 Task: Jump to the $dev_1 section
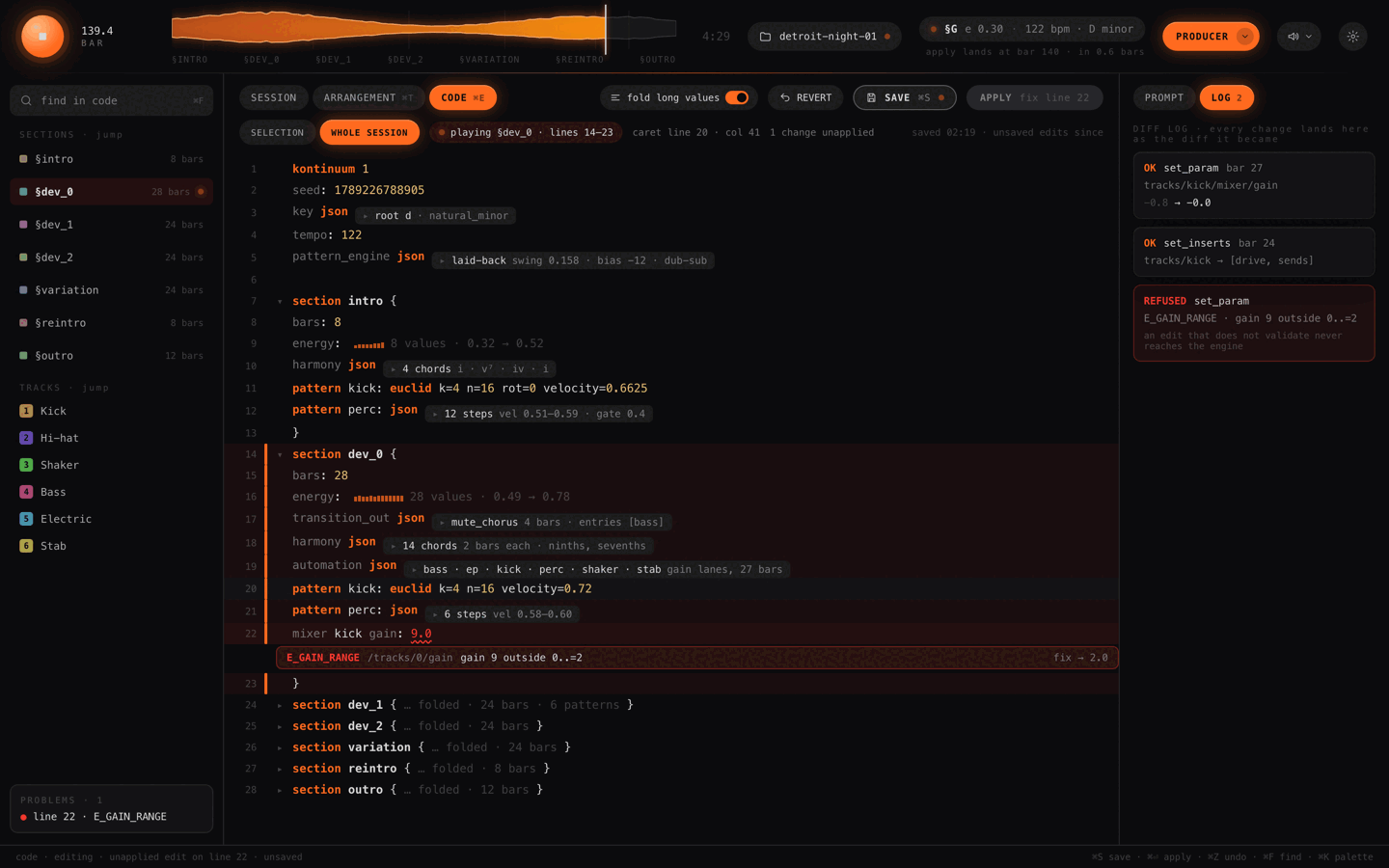112,225
